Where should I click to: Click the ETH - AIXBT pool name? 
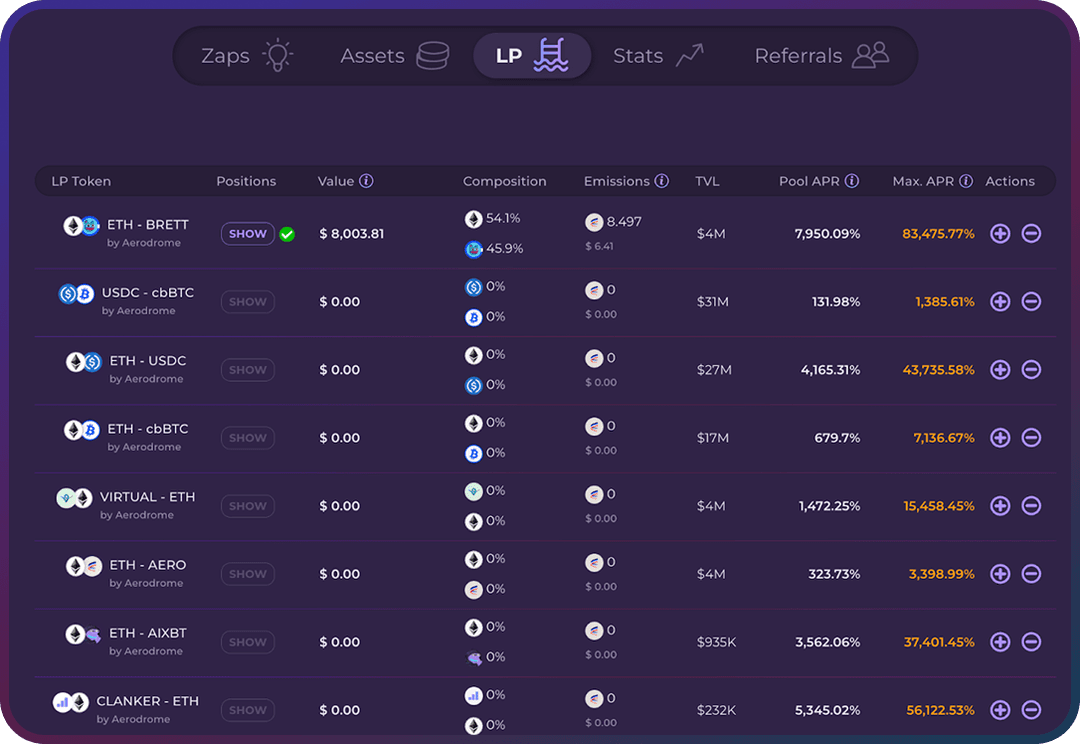147,633
